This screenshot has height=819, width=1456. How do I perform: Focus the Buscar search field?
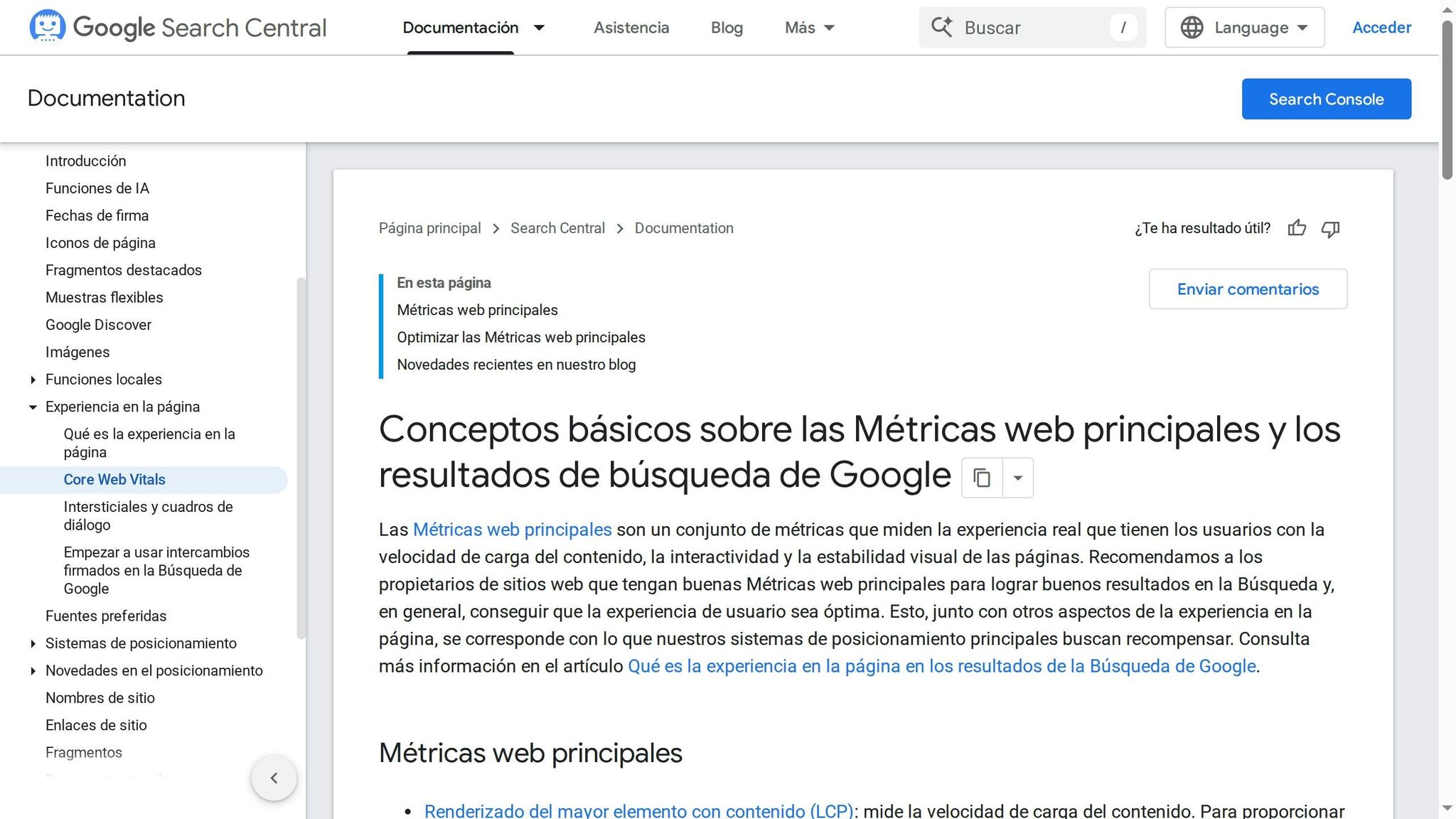pos(1032,27)
